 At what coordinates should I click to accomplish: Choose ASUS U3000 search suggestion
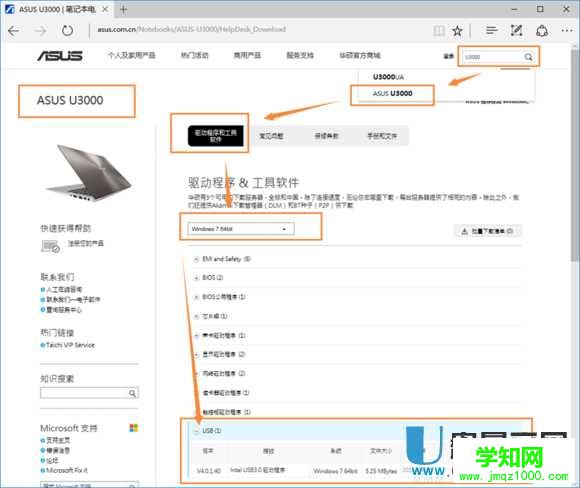click(x=392, y=93)
